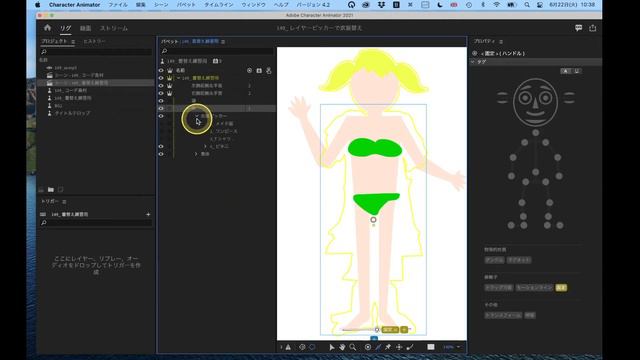Select the Dangle tool
Viewport: 640px width, 360px height.
pyautogui.click(x=410, y=347)
